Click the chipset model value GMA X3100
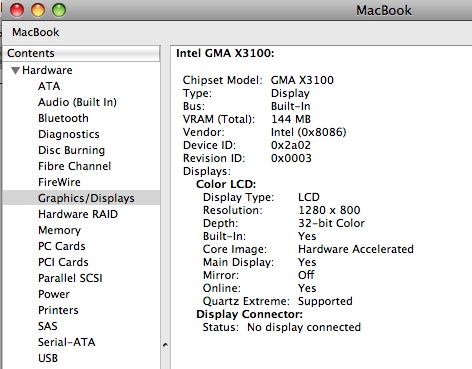 tap(302, 80)
